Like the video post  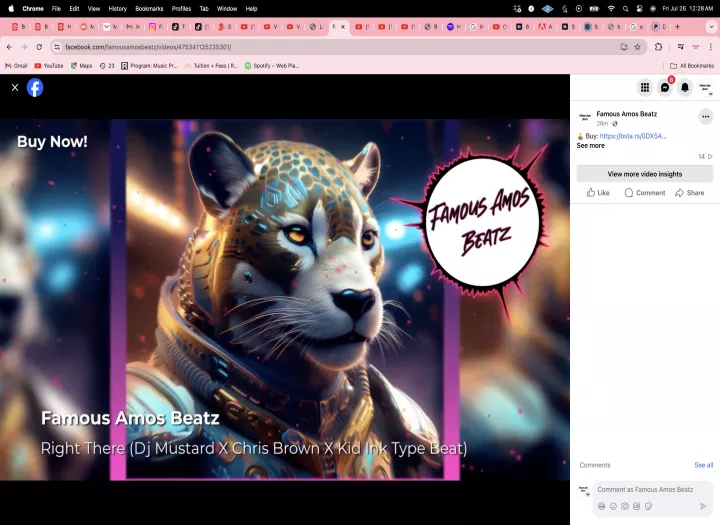pyautogui.click(x=598, y=193)
